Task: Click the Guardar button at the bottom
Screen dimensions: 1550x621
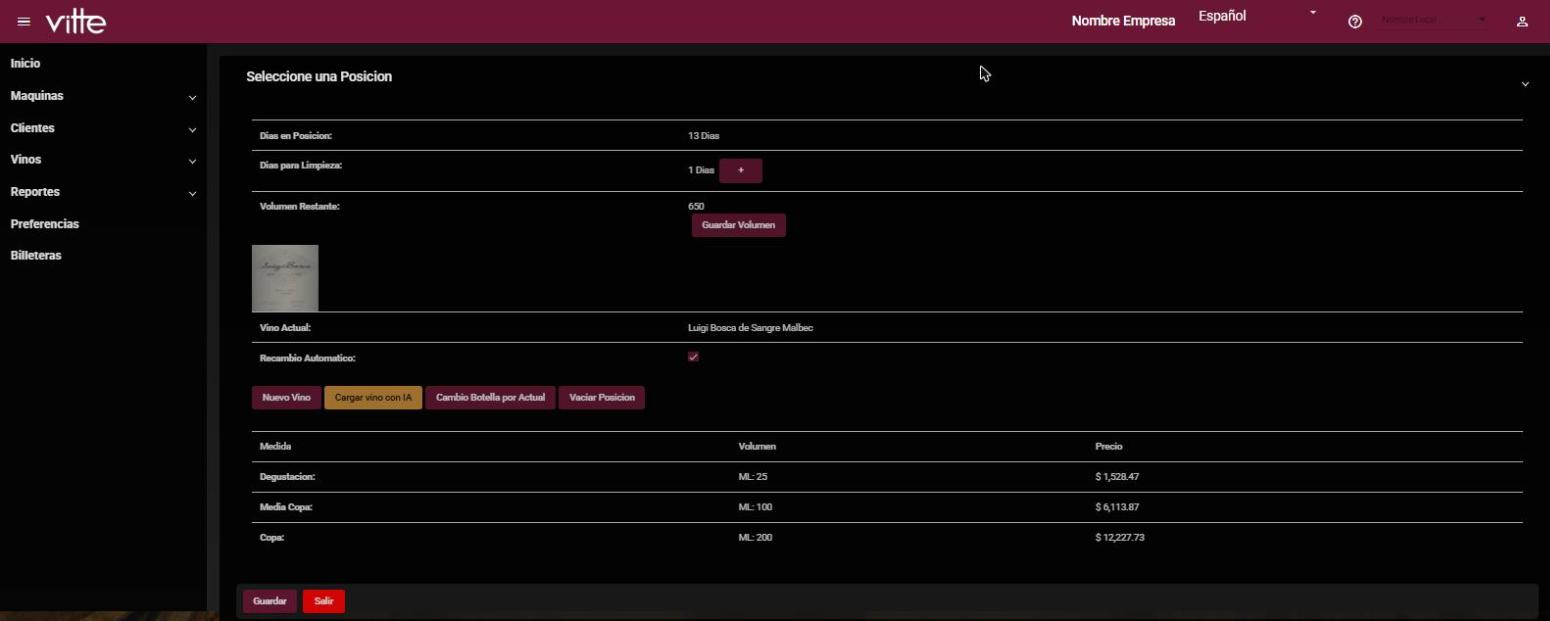Action: (270, 601)
